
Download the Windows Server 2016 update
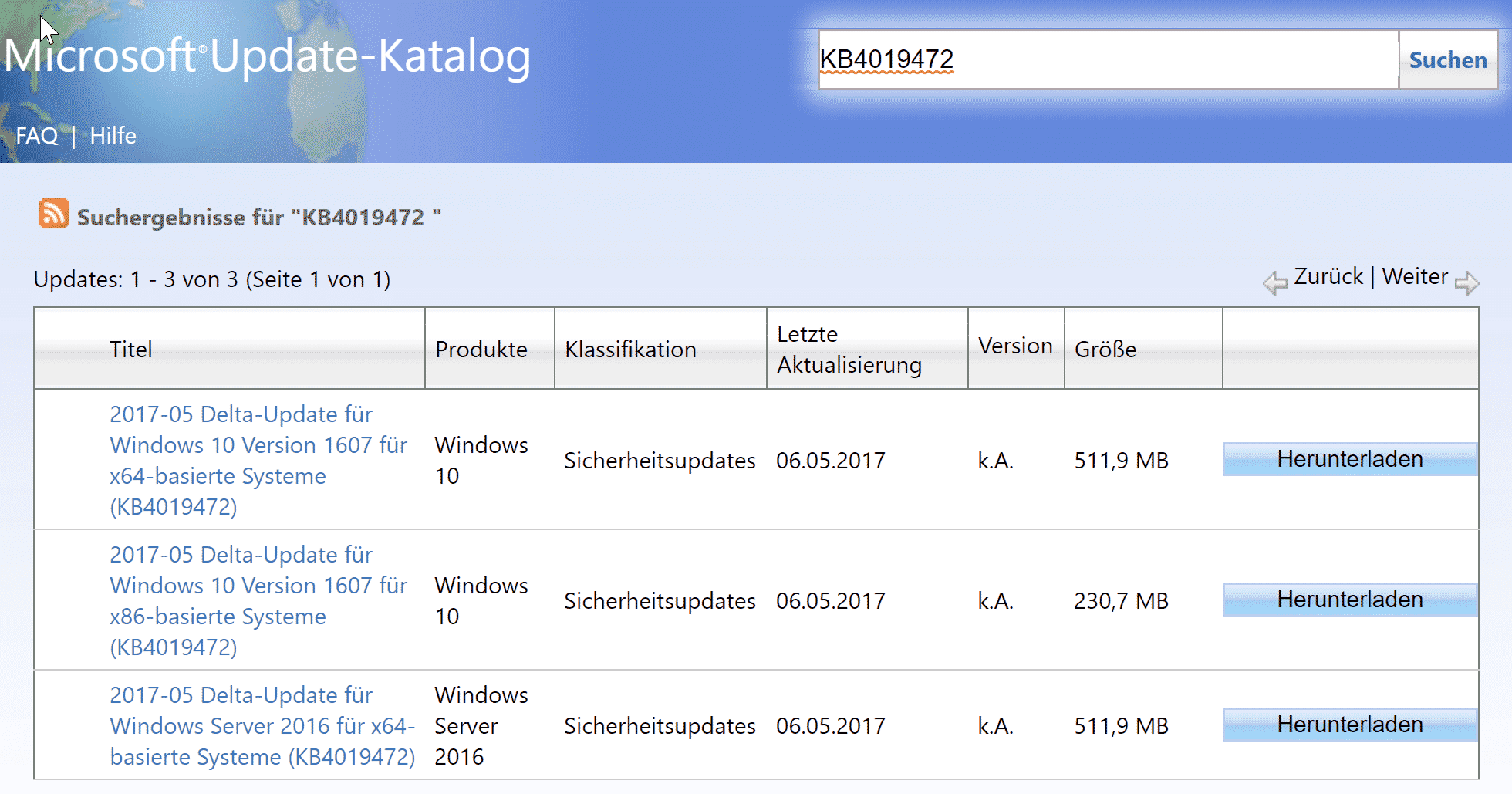1350,725
